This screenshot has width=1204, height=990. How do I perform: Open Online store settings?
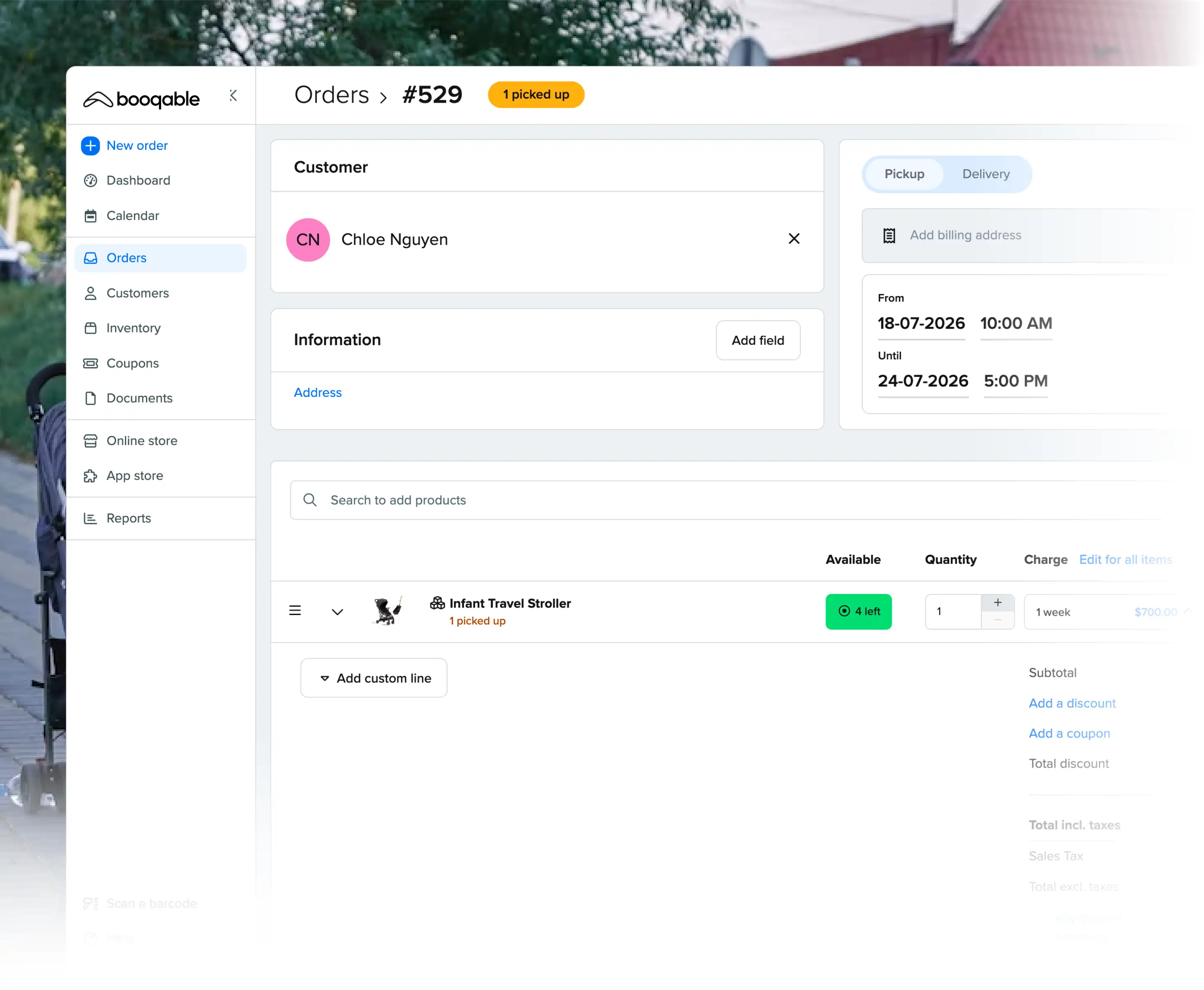pos(141,441)
